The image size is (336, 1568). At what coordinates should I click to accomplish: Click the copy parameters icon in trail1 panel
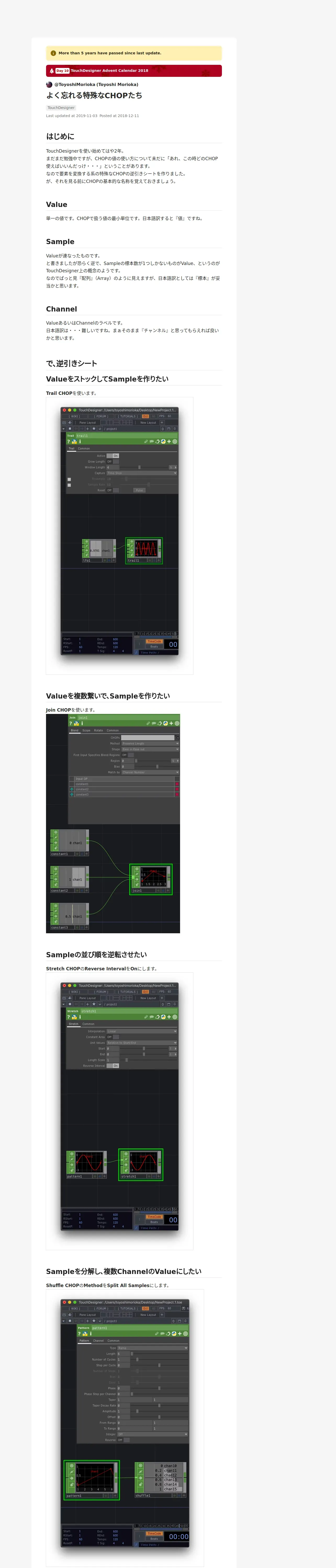point(157,442)
